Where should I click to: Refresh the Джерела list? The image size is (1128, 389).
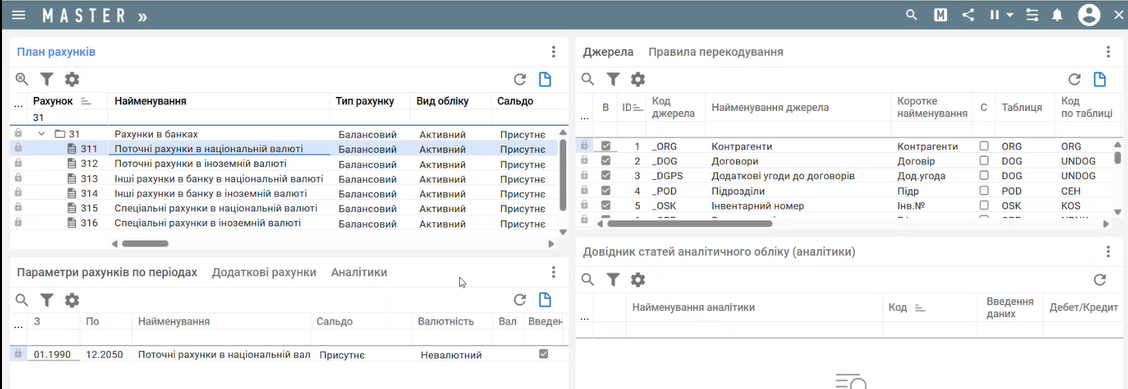coord(1074,79)
